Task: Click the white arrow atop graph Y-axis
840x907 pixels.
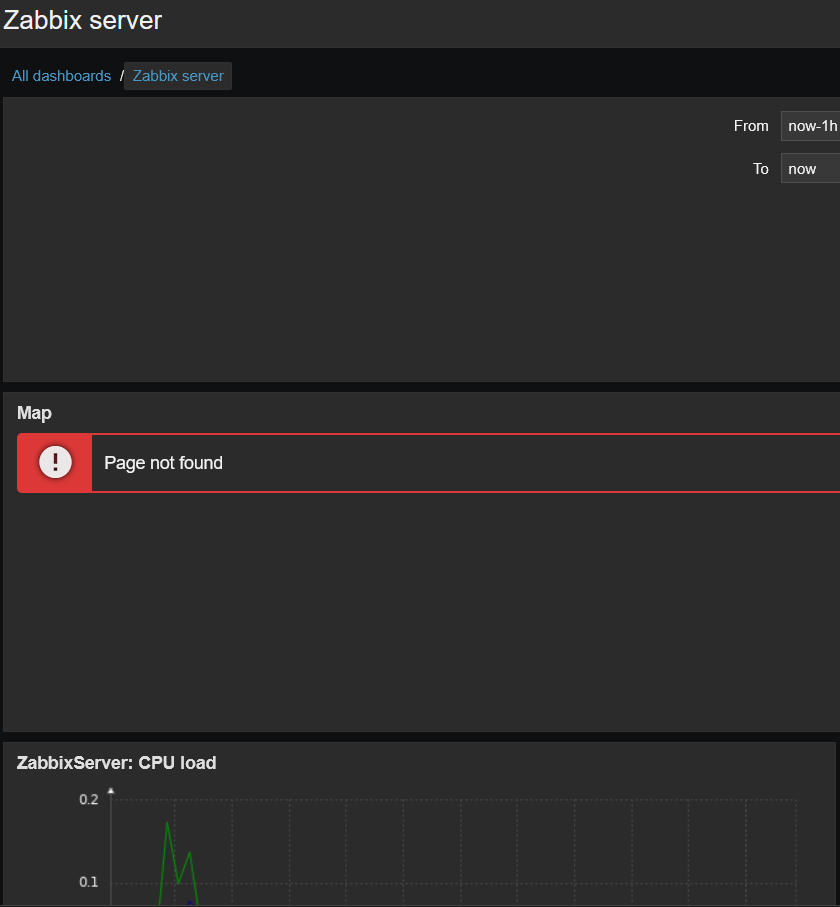Action: (x=111, y=791)
